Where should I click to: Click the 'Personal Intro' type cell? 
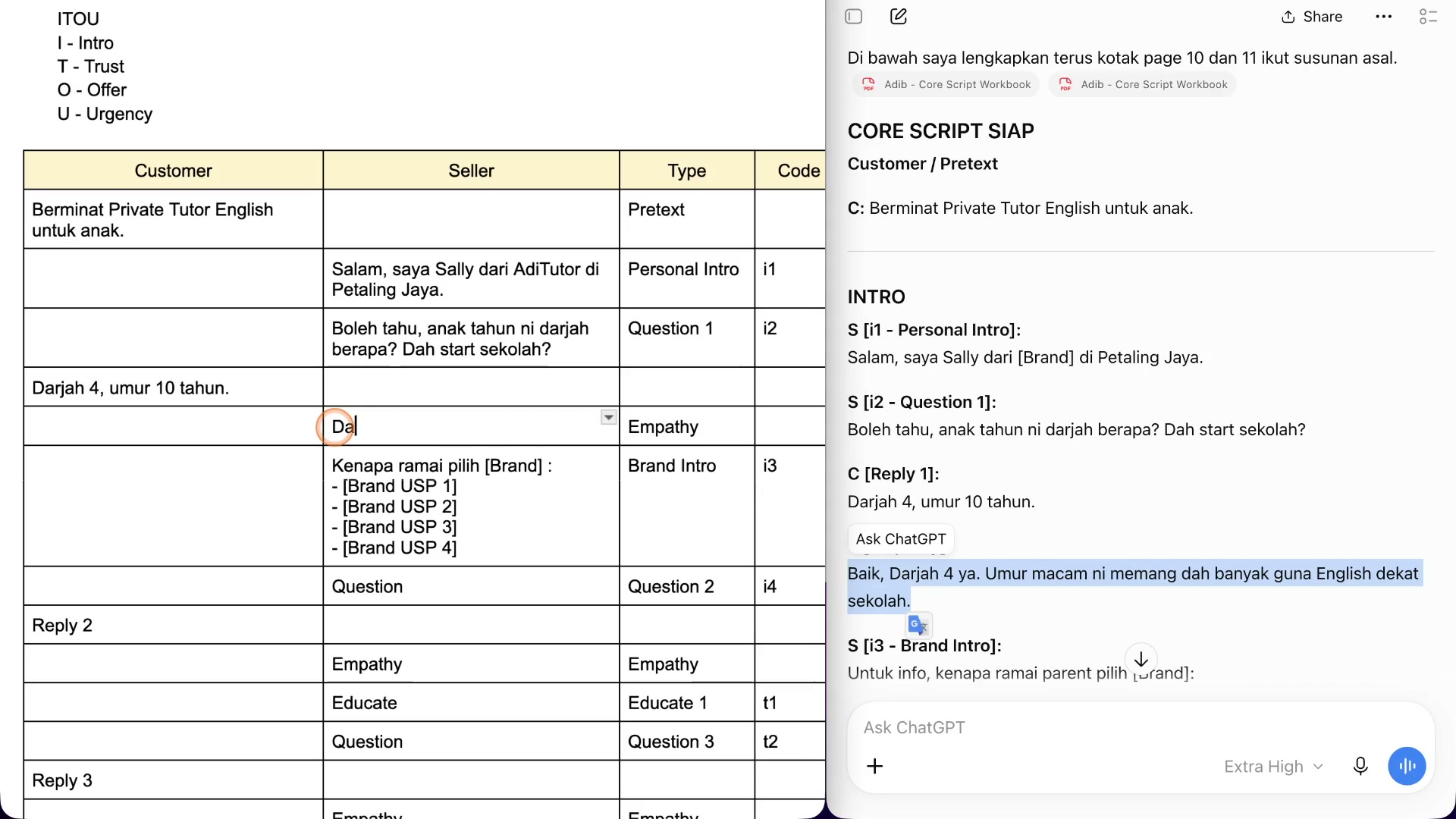pos(687,279)
